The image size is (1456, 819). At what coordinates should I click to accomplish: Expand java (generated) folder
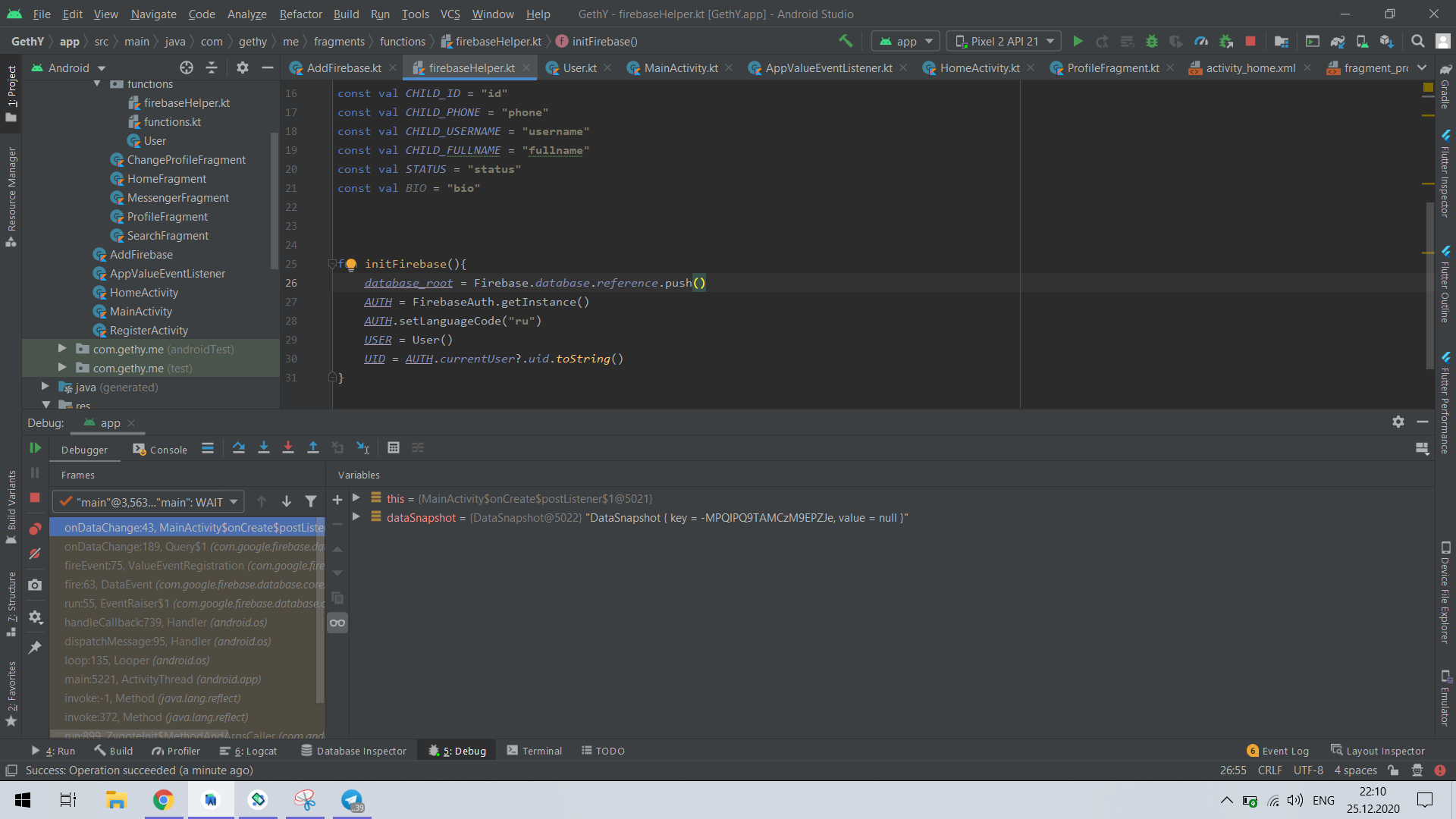coord(45,387)
